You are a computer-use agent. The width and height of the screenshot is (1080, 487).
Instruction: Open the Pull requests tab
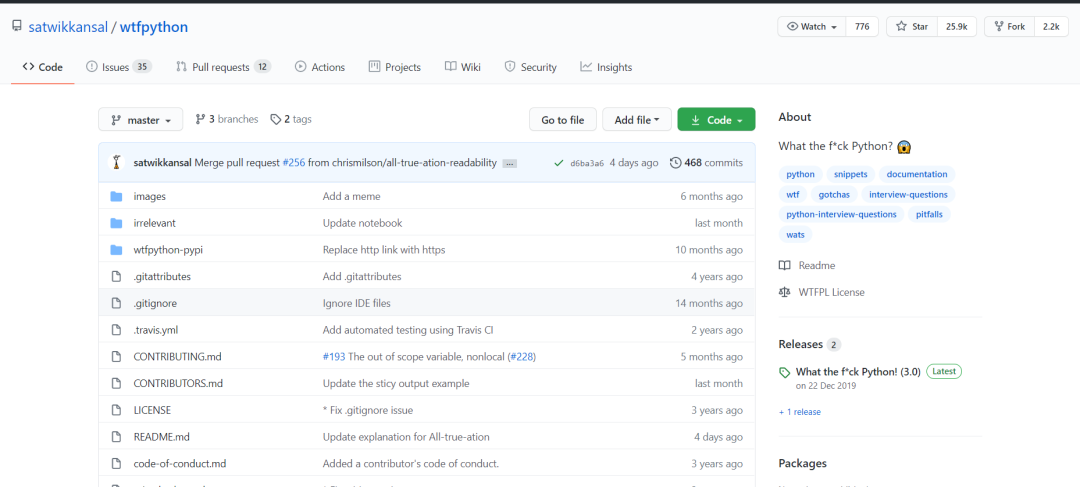(223, 67)
